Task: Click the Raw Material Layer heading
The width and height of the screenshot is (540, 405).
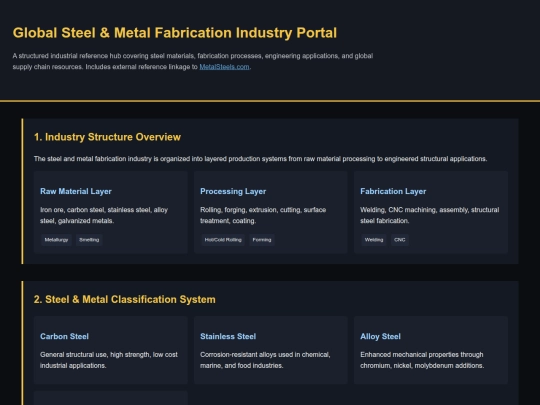Action: [76, 191]
